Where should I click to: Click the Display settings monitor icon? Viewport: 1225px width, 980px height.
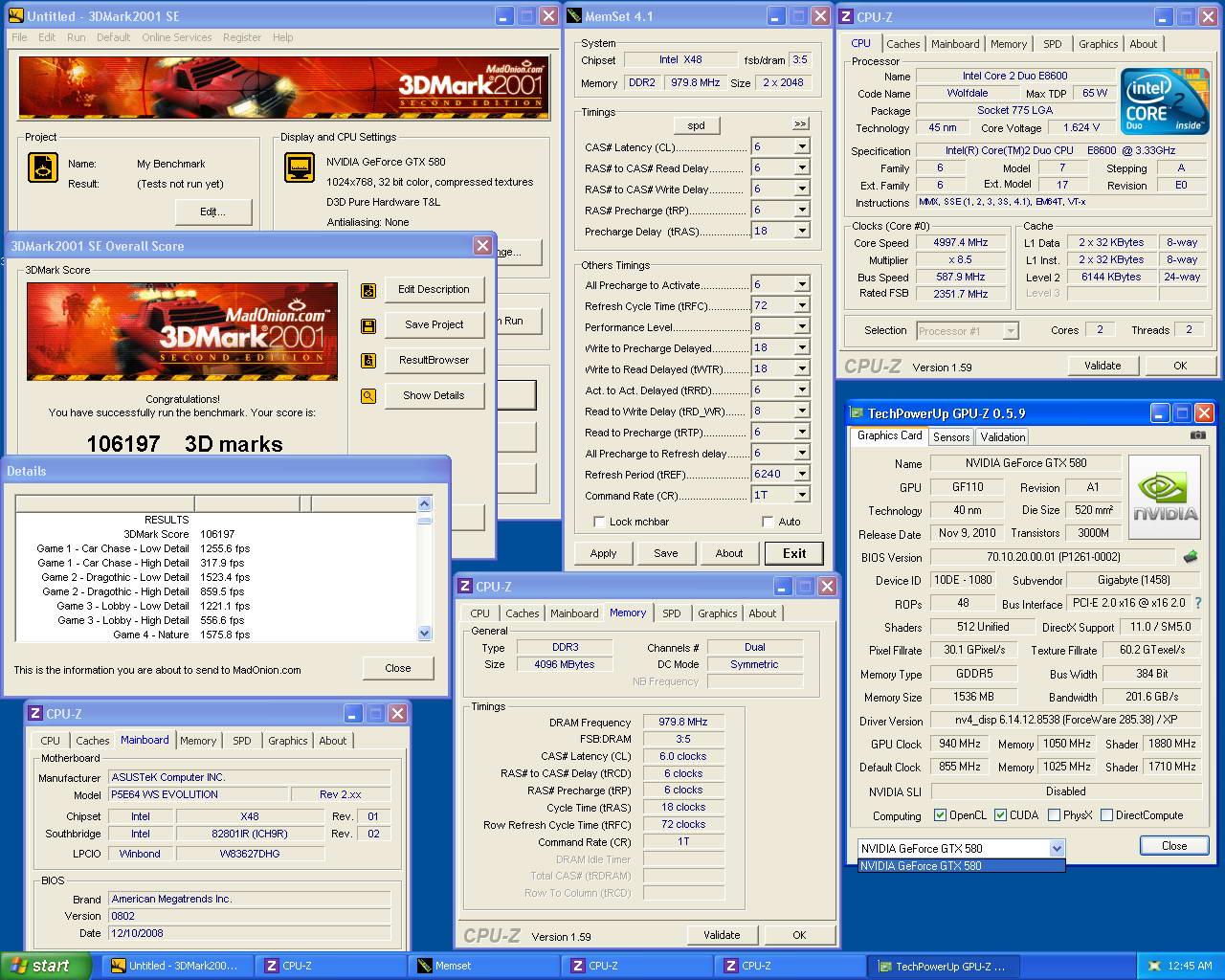click(x=300, y=167)
